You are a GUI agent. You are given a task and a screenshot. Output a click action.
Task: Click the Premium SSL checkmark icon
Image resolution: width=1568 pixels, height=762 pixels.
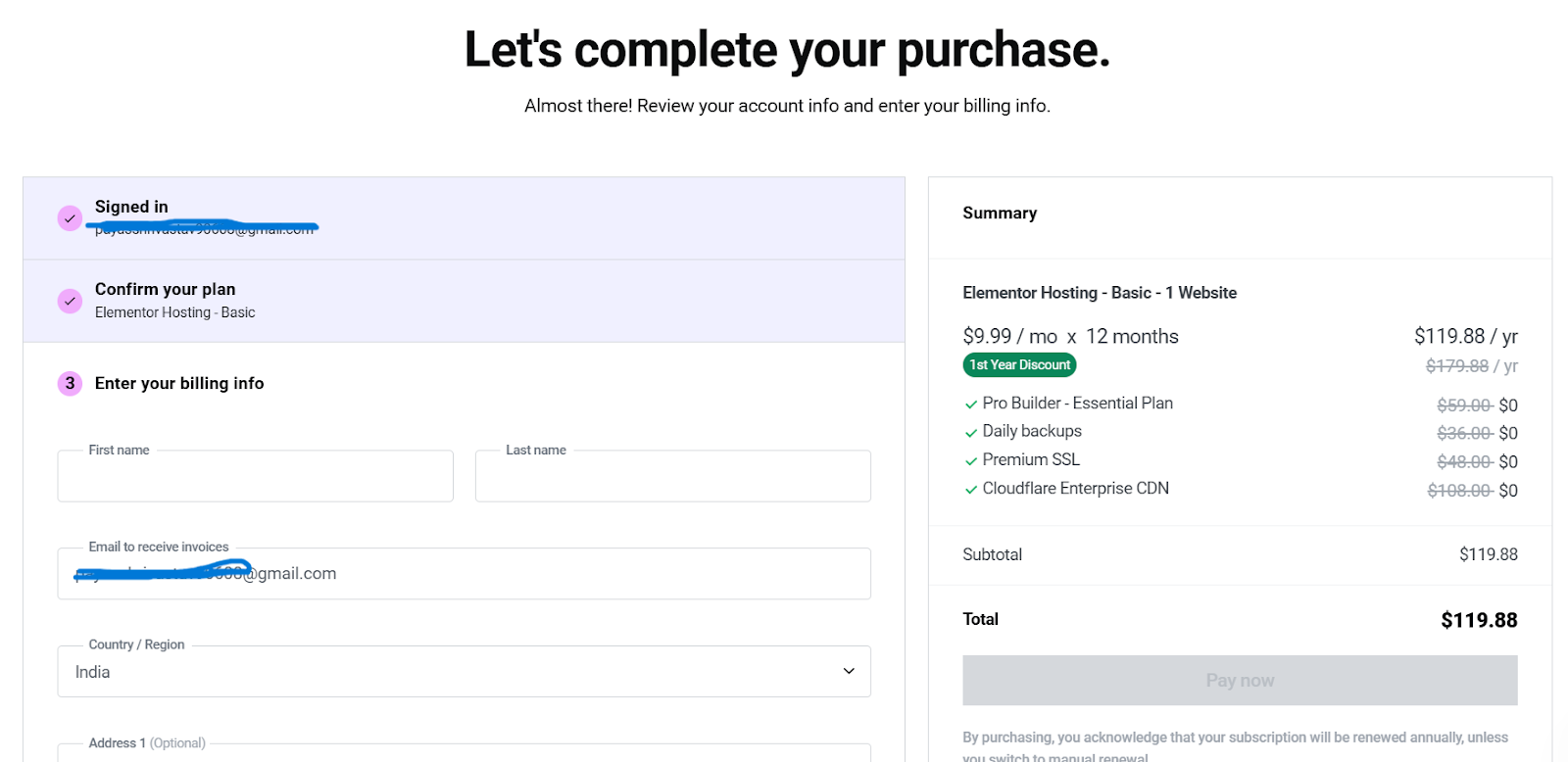tap(970, 460)
